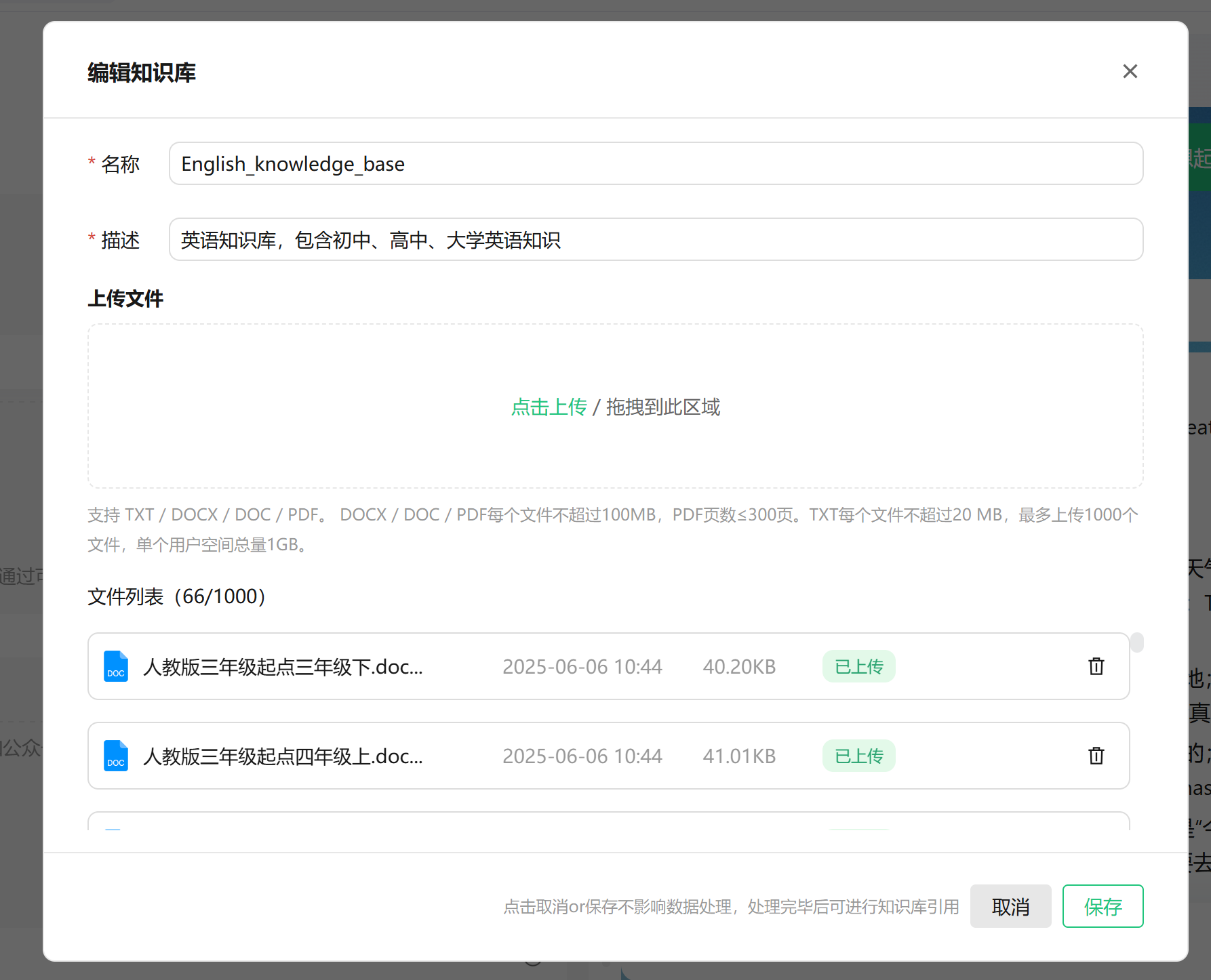Select file name 人教版三年级起点三年级下.doc...
The height and width of the screenshot is (980, 1211).
point(283,667)
